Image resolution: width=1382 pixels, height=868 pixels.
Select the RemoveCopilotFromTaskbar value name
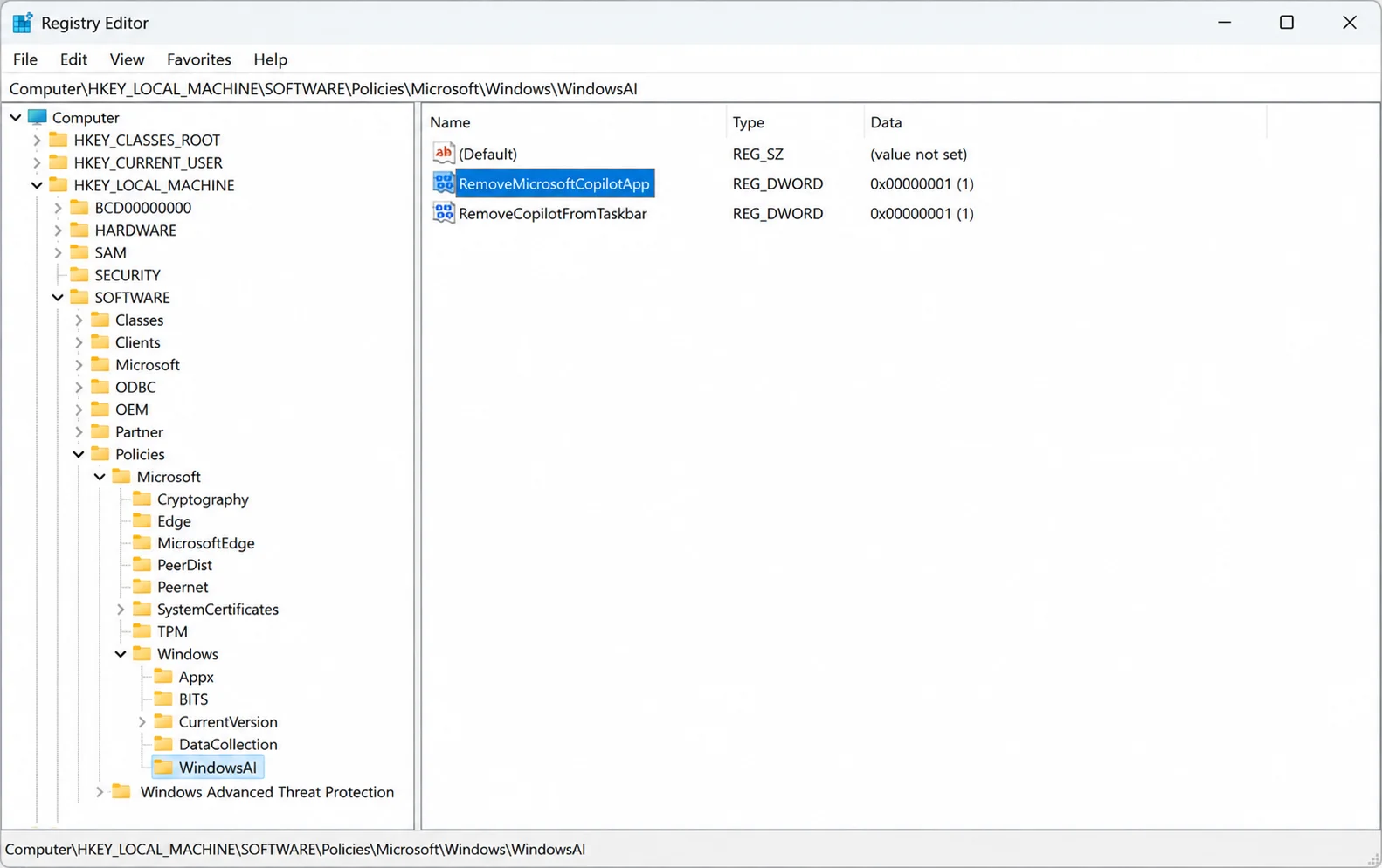(553, 213)
